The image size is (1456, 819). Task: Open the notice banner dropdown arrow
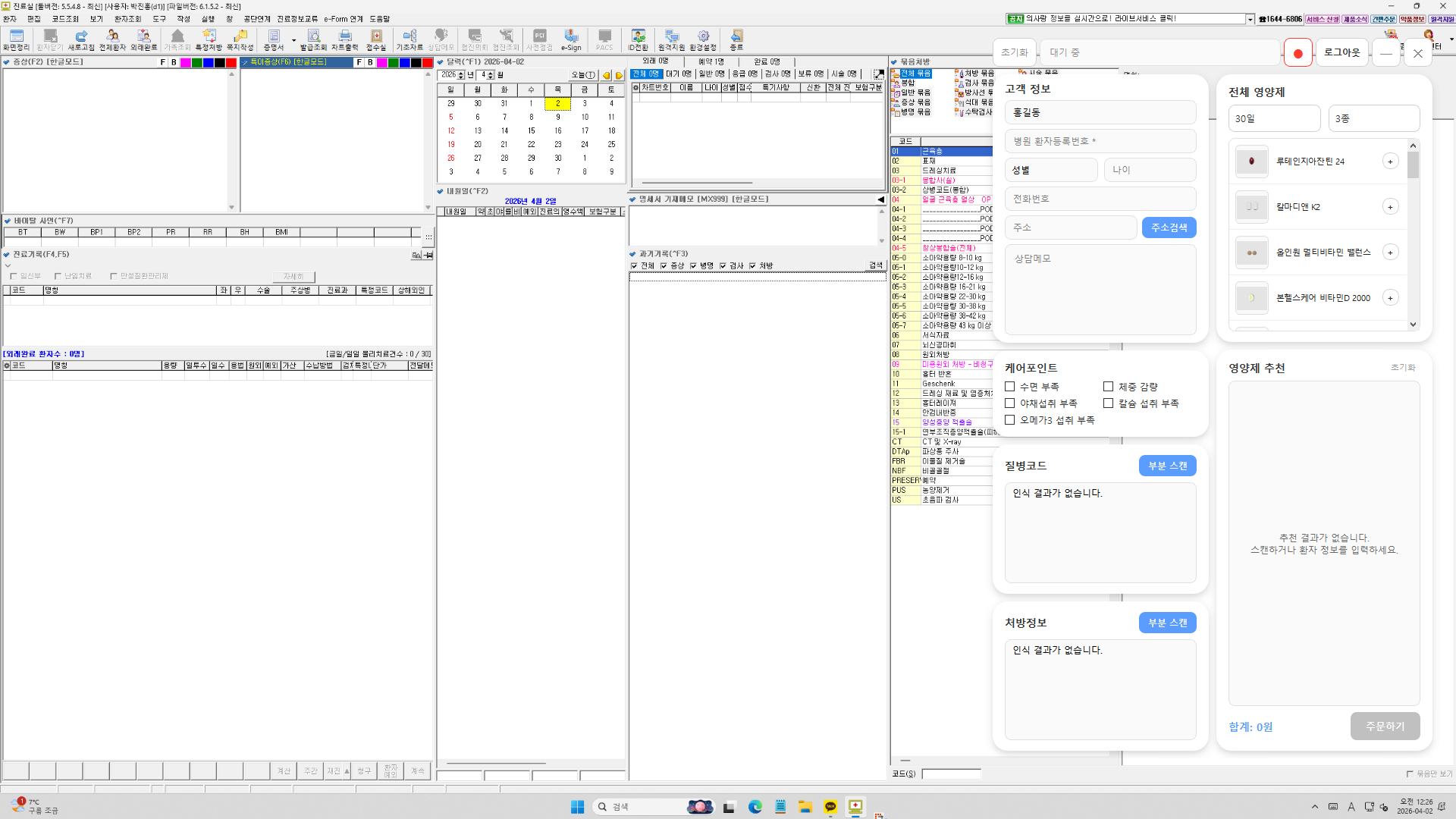point(1250,19)
